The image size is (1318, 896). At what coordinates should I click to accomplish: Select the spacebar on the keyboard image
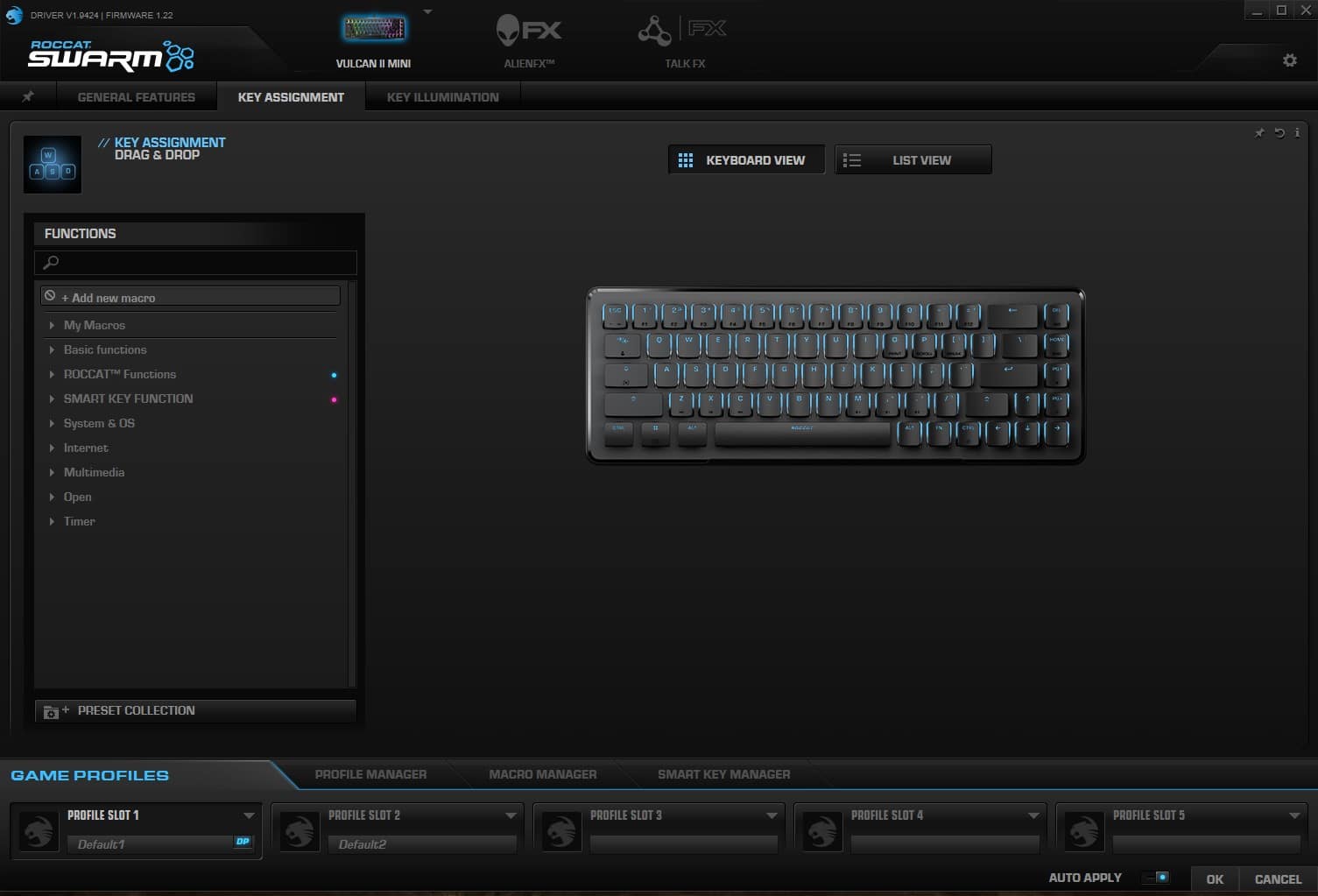(802, 434)
